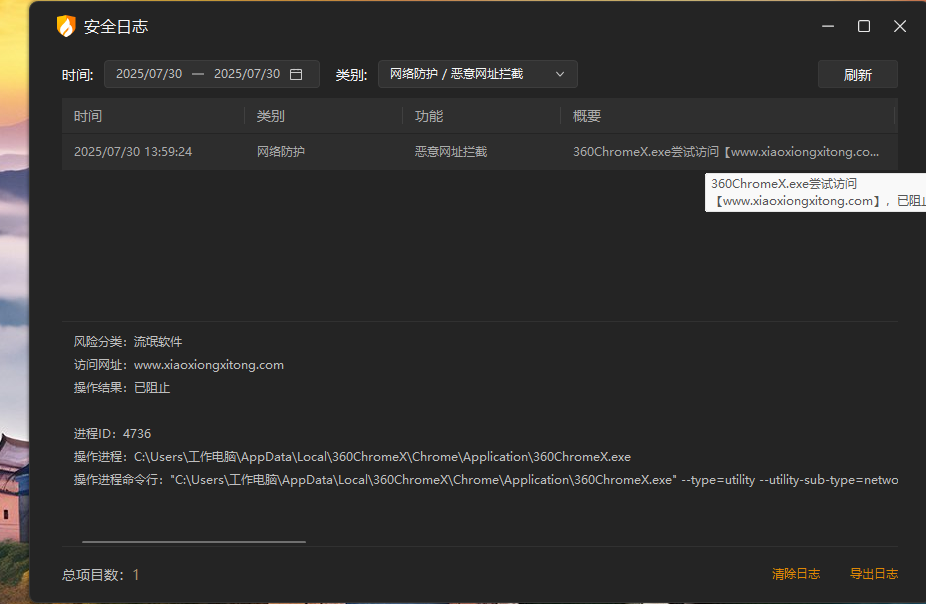Click the 恶意网址拦截 cell in log row
Image resolution: width=926 pixels, height=604 pixels.
(x=451, y=152)
